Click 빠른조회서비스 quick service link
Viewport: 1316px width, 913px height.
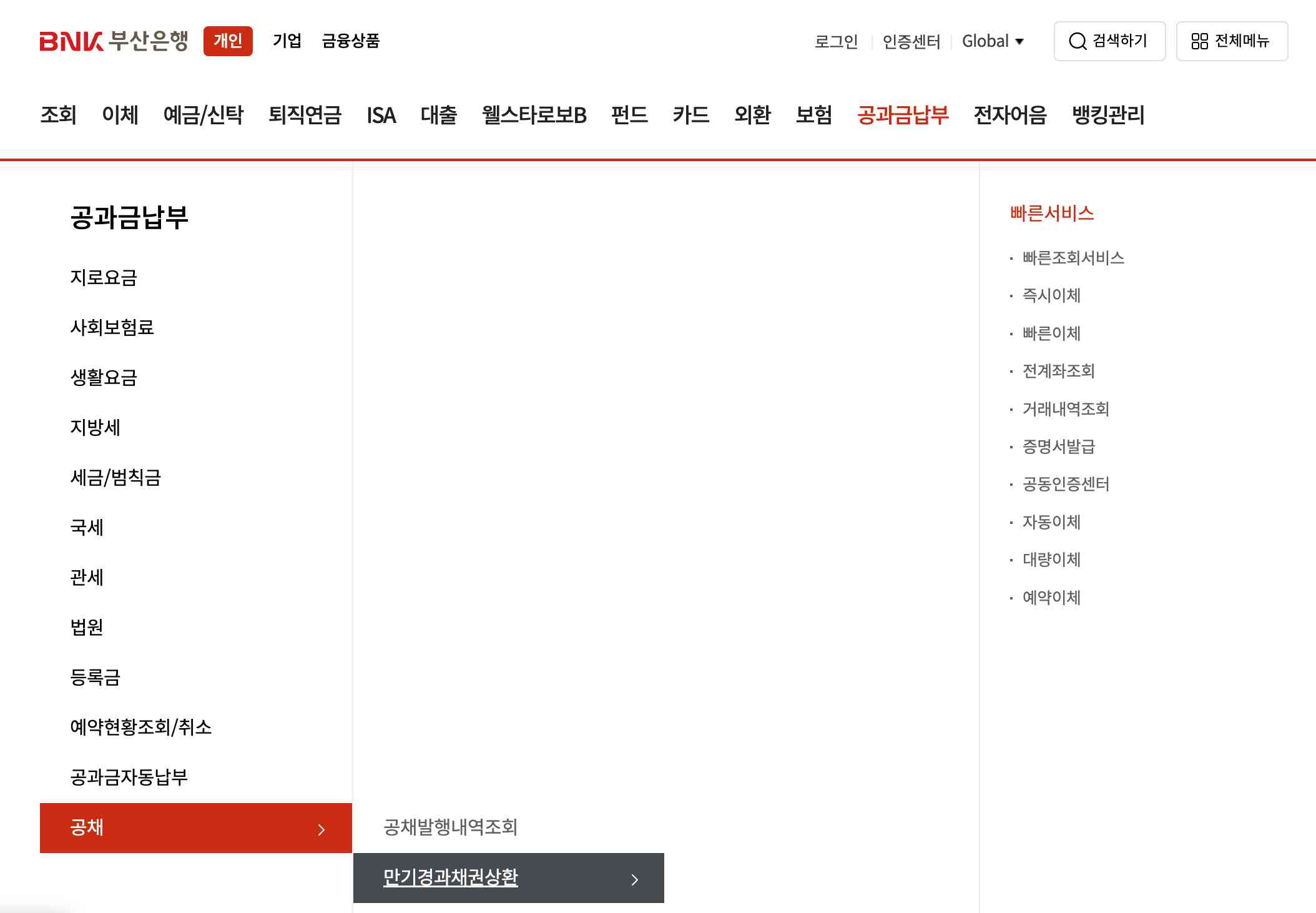[x=1072, y=257]
